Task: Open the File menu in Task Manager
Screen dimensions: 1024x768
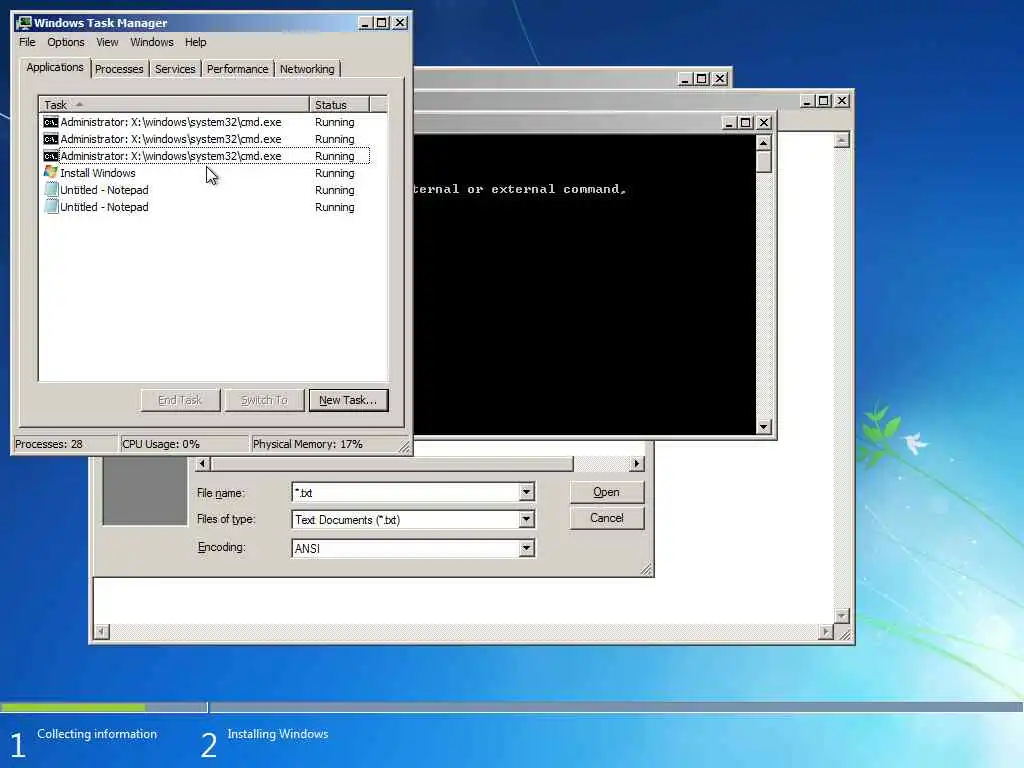Action: 27,42
